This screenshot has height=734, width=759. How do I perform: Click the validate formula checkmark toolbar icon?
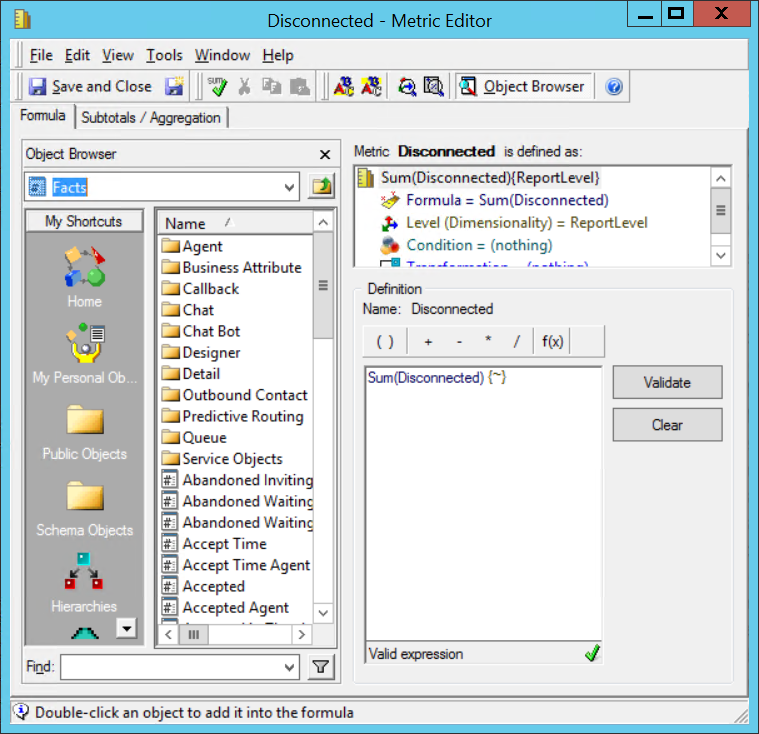(217, 87)
